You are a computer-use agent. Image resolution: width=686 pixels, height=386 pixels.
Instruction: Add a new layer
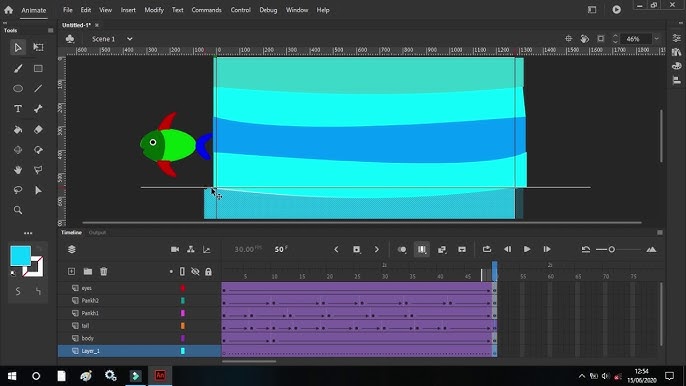tap(71, 271)
